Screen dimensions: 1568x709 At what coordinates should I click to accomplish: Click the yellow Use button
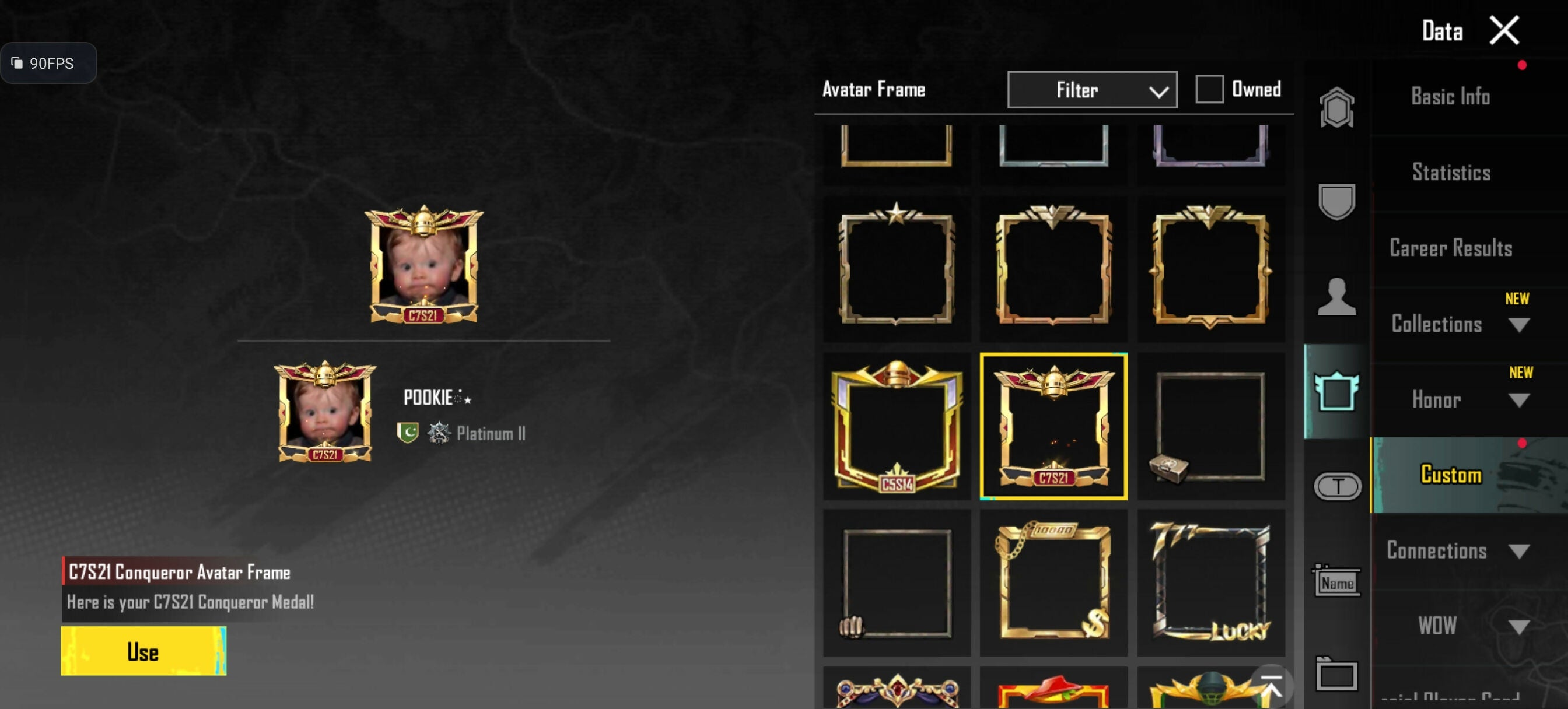[143, 651]
